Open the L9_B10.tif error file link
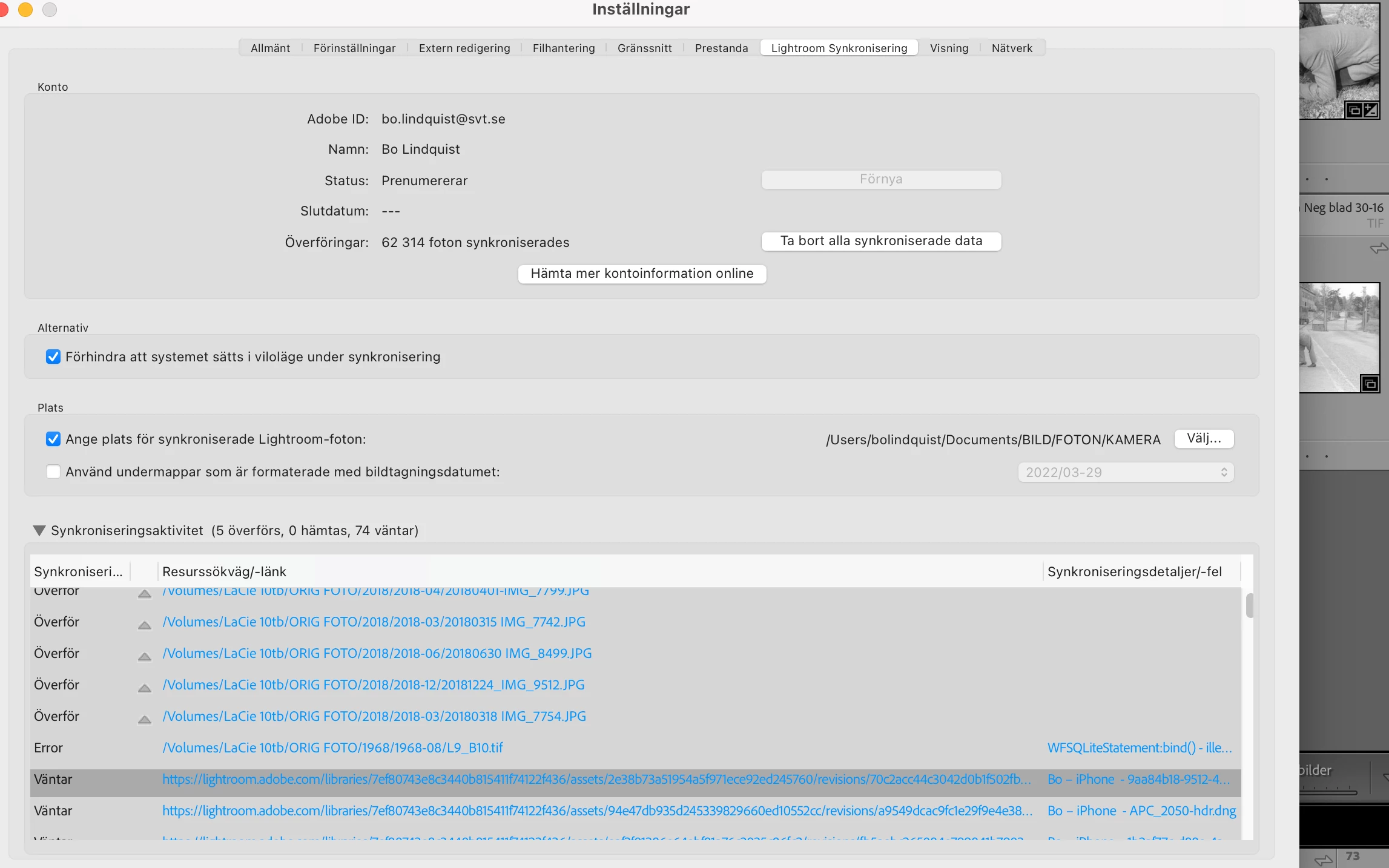The width and height of the screenshot is (1389, 868). pos(332,748)
